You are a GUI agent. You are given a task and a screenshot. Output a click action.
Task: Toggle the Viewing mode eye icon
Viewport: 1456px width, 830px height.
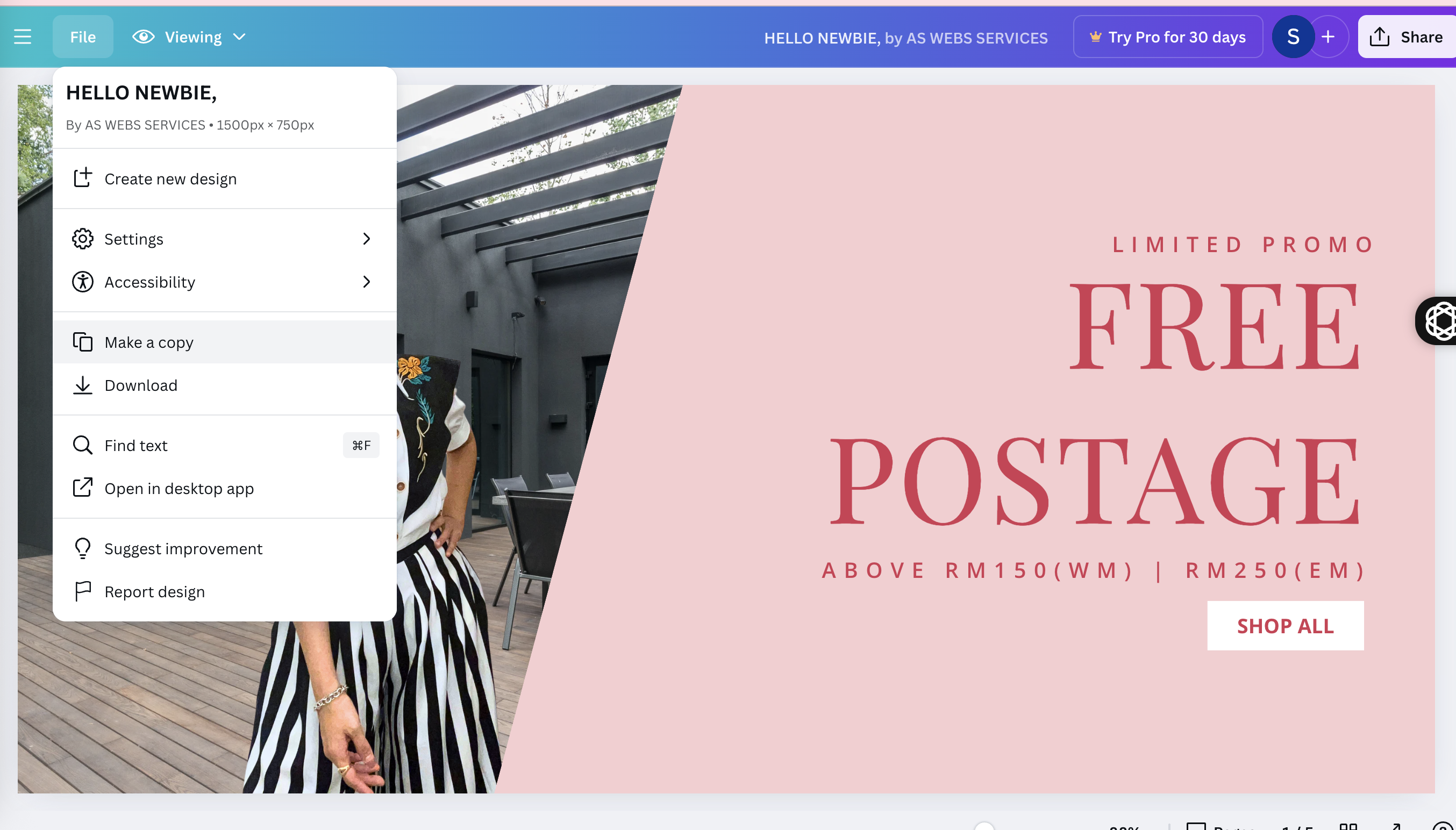point(144,37)
